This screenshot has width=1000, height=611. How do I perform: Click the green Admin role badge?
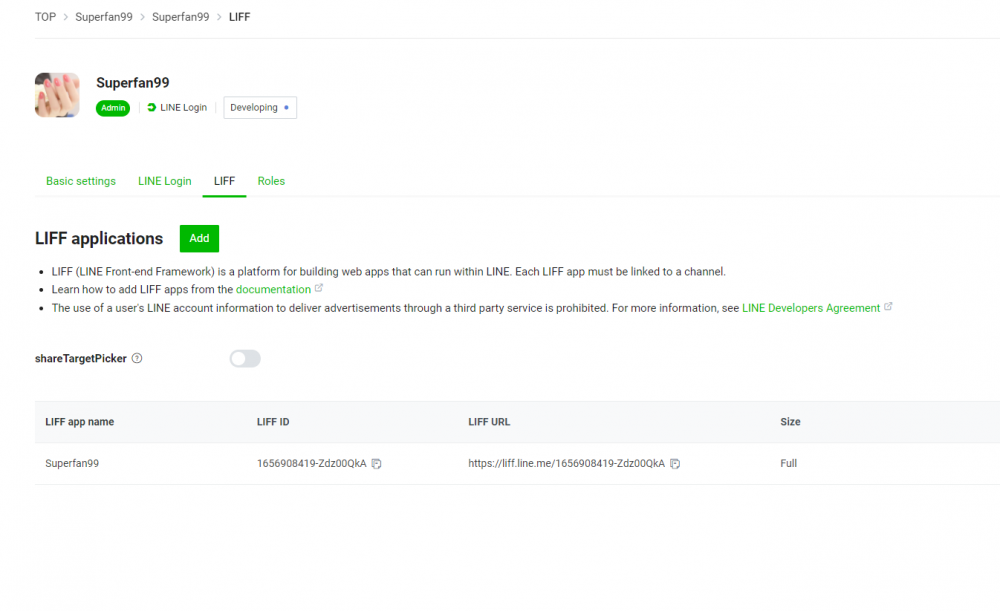coord(112,107)
